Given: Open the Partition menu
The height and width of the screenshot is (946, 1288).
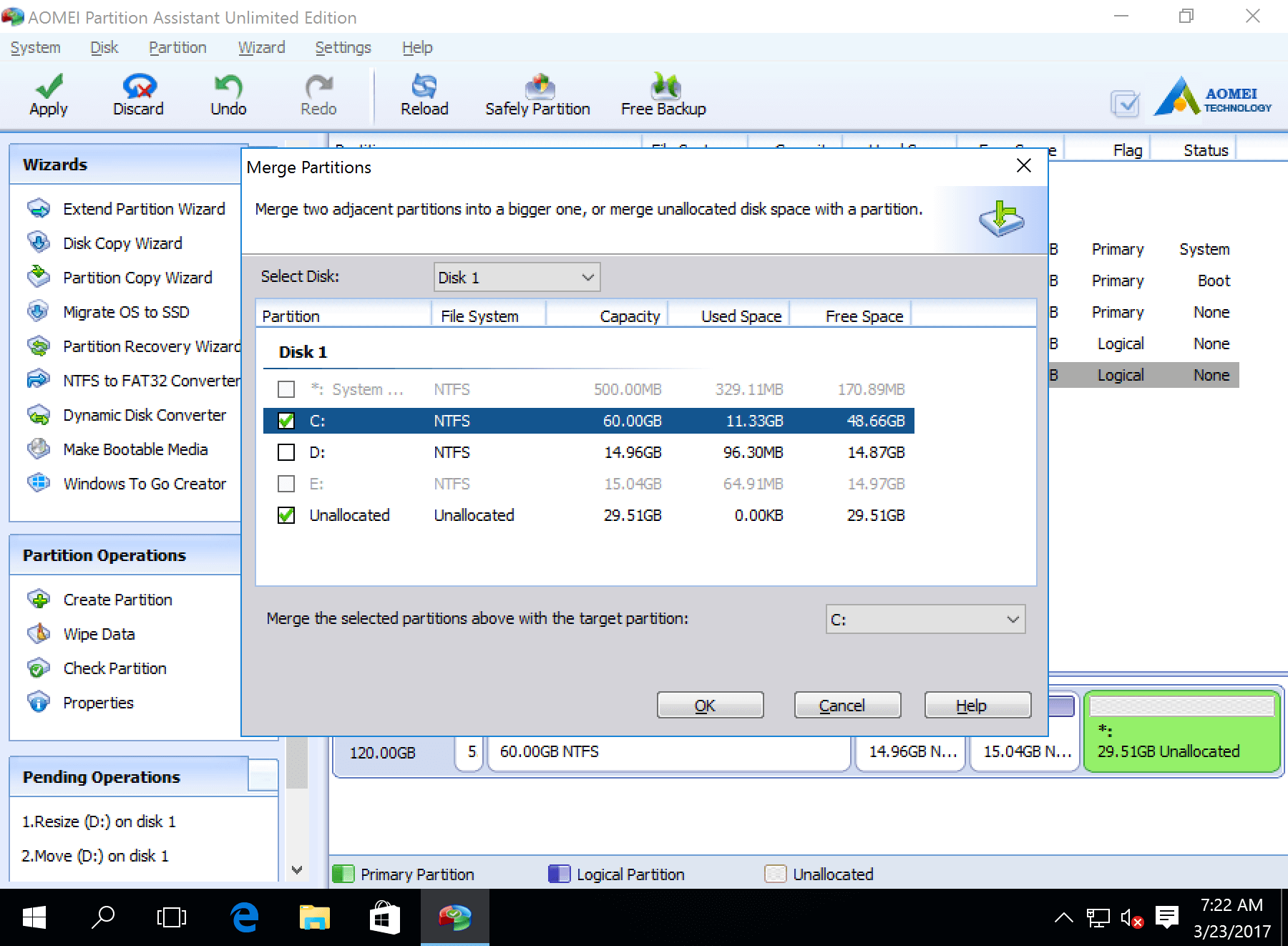Looking at the screenshot, I should [177, 48].
